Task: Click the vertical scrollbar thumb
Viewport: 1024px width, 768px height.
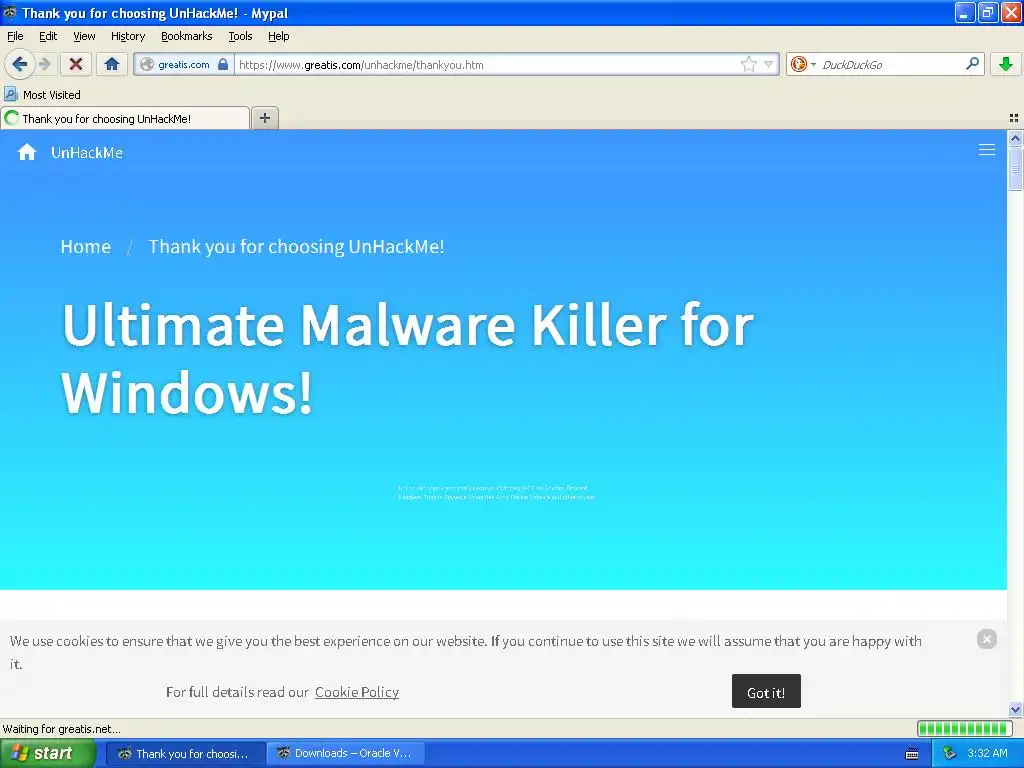Action: [x=1015, y=168]
